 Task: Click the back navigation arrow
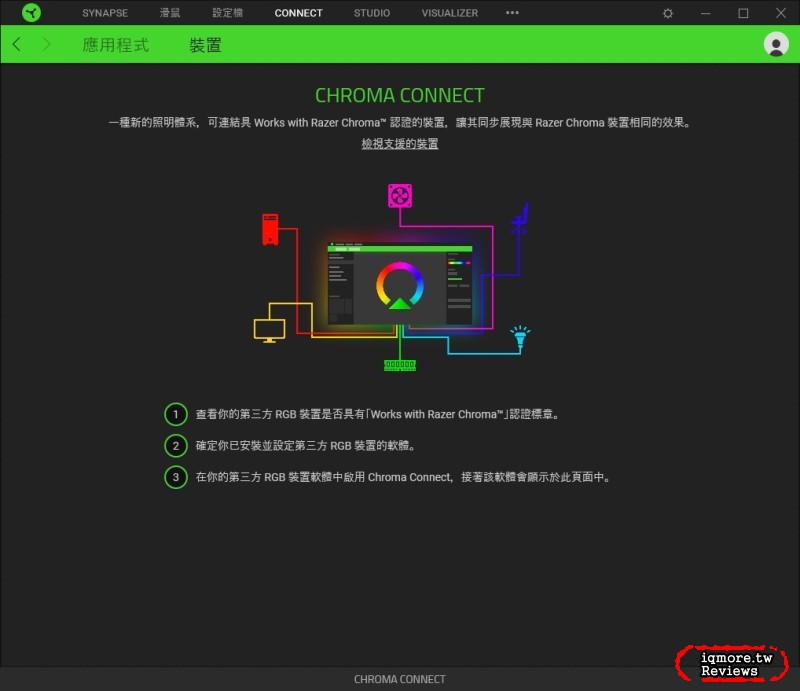coord(16,44)
